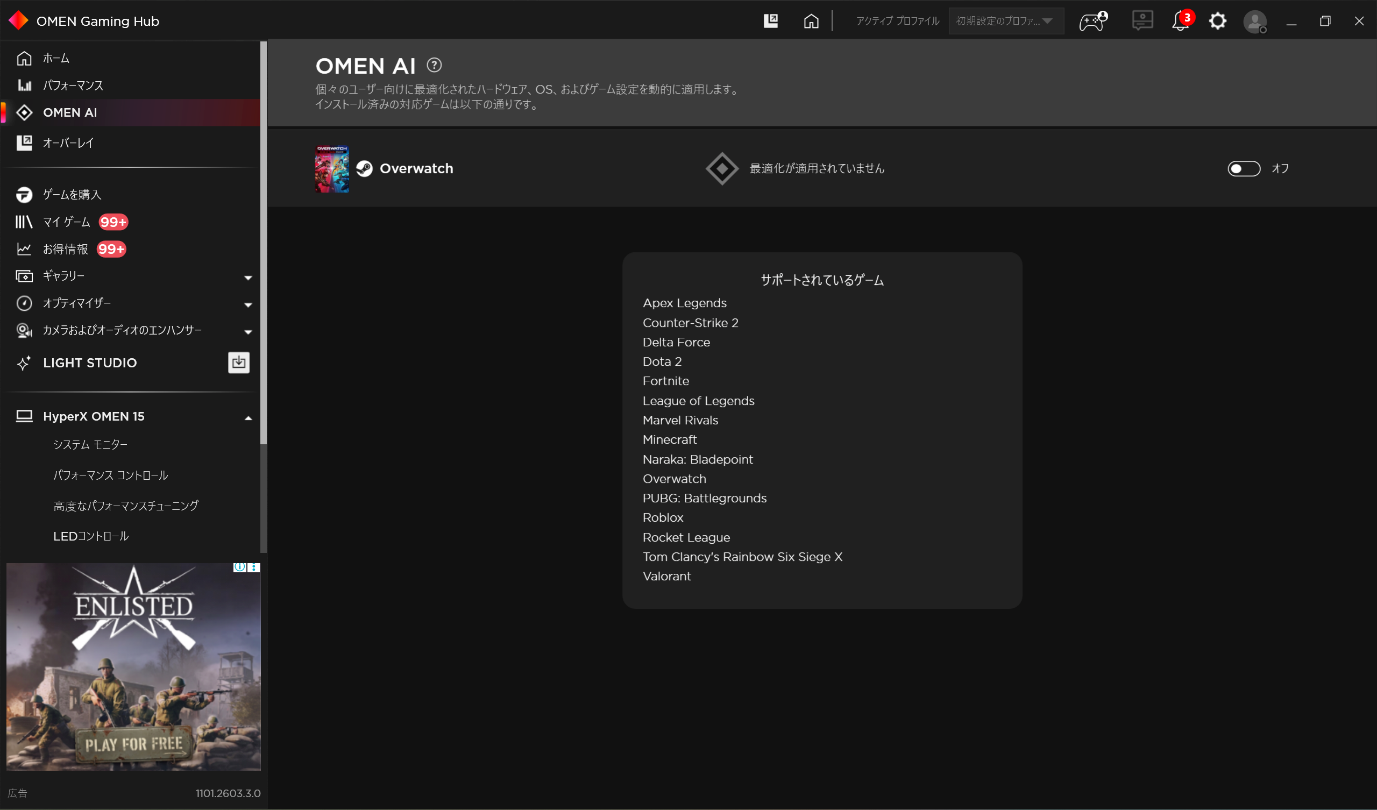Click Delta Force in the supported games list
The height and width of the screenshot is (810, 1377).
pos(677,342)
